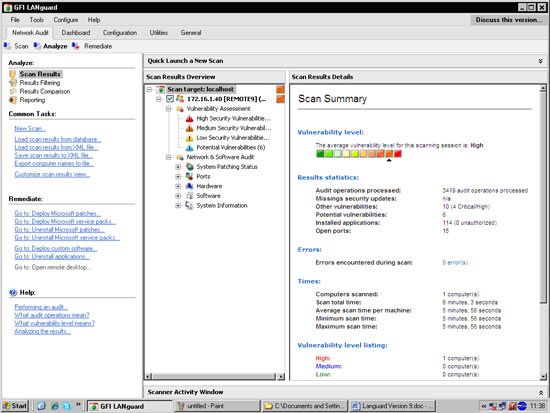This screenshot has height=413, width=550.
Task: Open the Help menu
Action: coord(94,20)
